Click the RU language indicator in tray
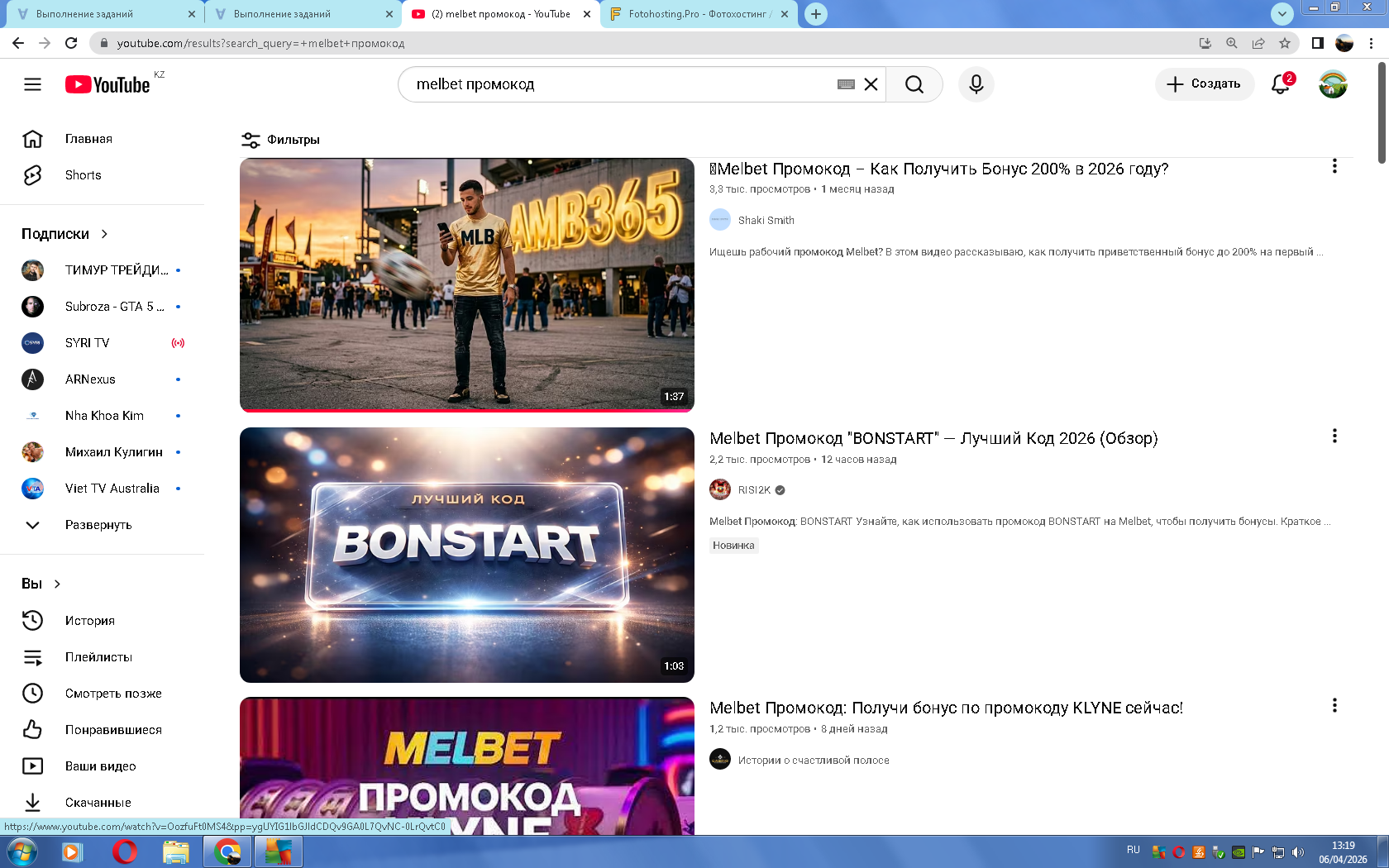 click(1133, 850)
